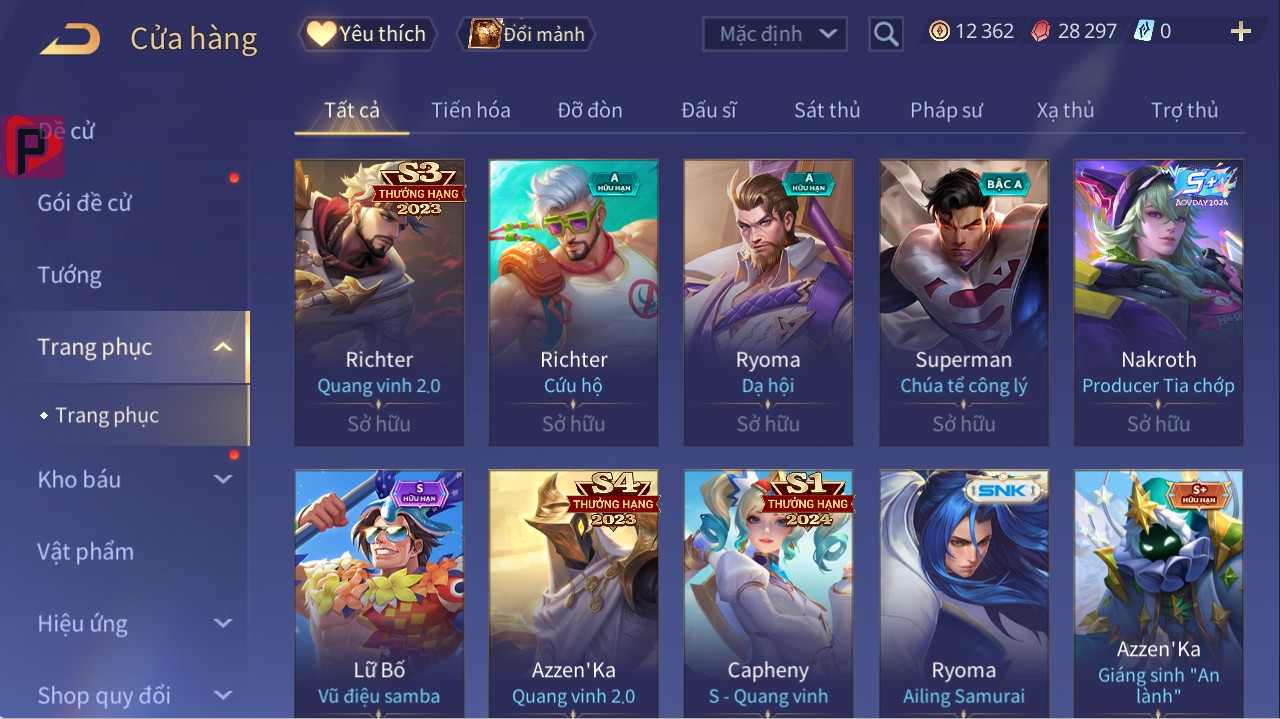Viewport: 1280px width, 719px height.
Task: Open the search magnifier icon
Action: point(886,34)
